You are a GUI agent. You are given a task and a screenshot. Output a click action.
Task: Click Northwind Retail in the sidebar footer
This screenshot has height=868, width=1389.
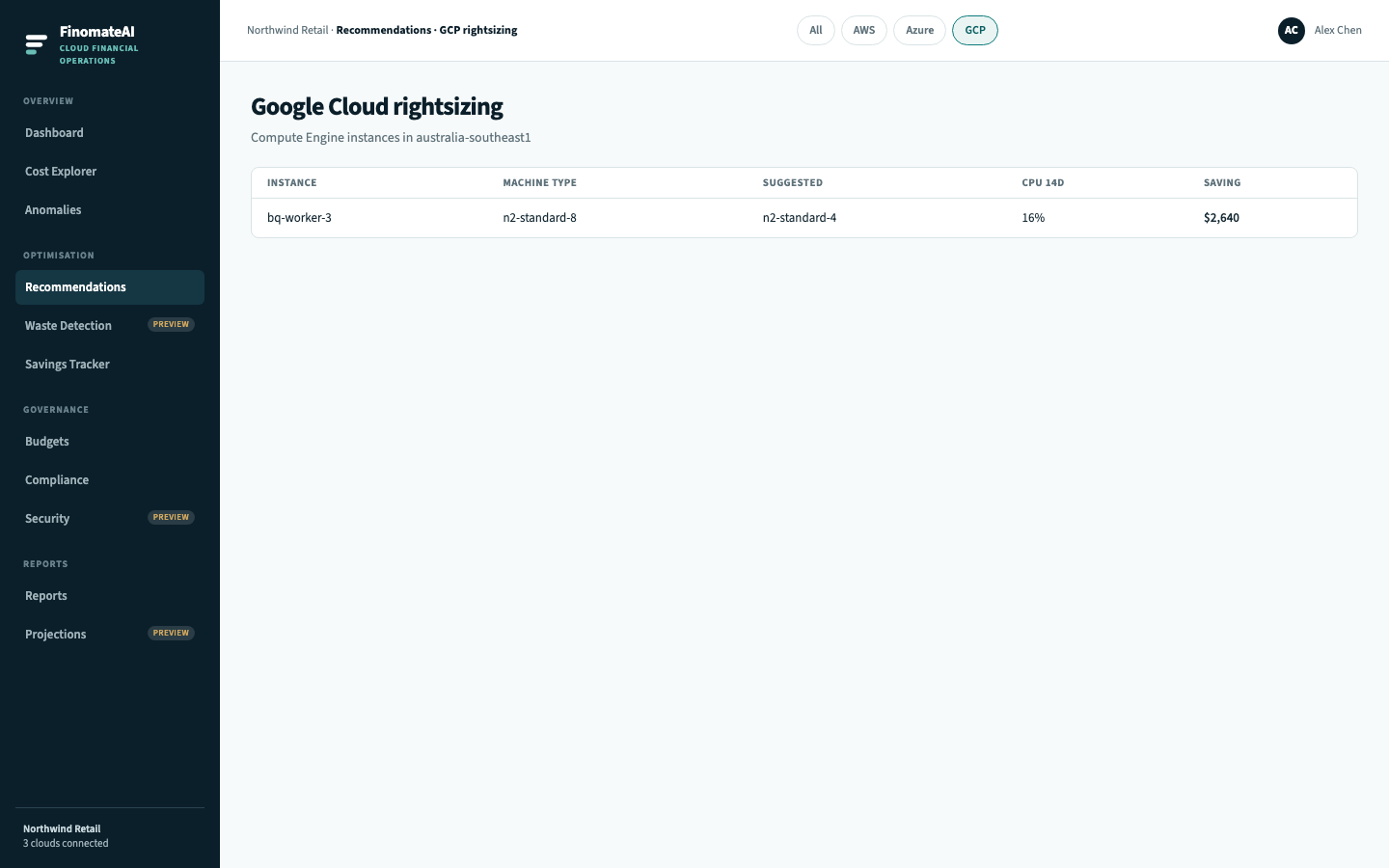click(x=62, y=829)
